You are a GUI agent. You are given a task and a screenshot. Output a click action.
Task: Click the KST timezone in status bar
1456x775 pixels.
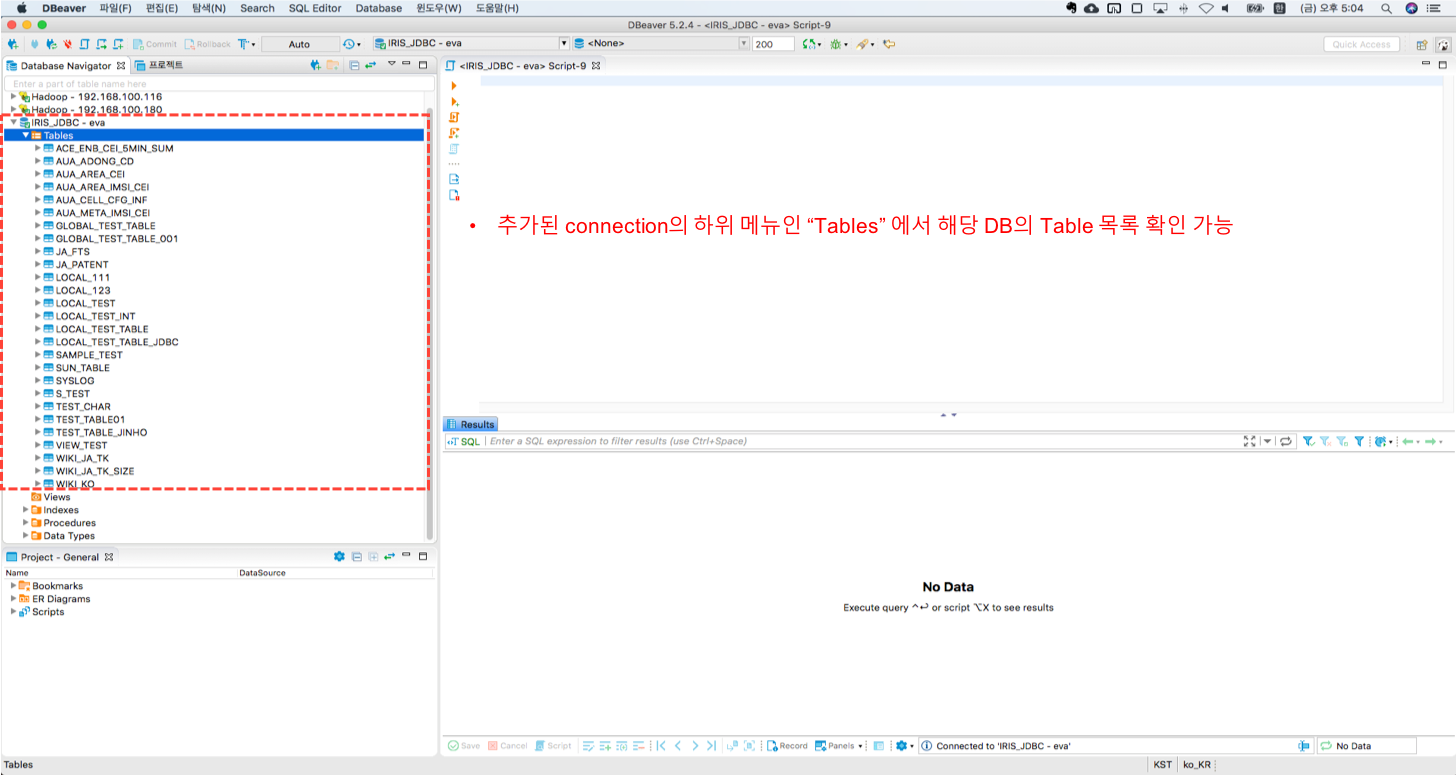pyautogui.click(x=1162, y=765)
